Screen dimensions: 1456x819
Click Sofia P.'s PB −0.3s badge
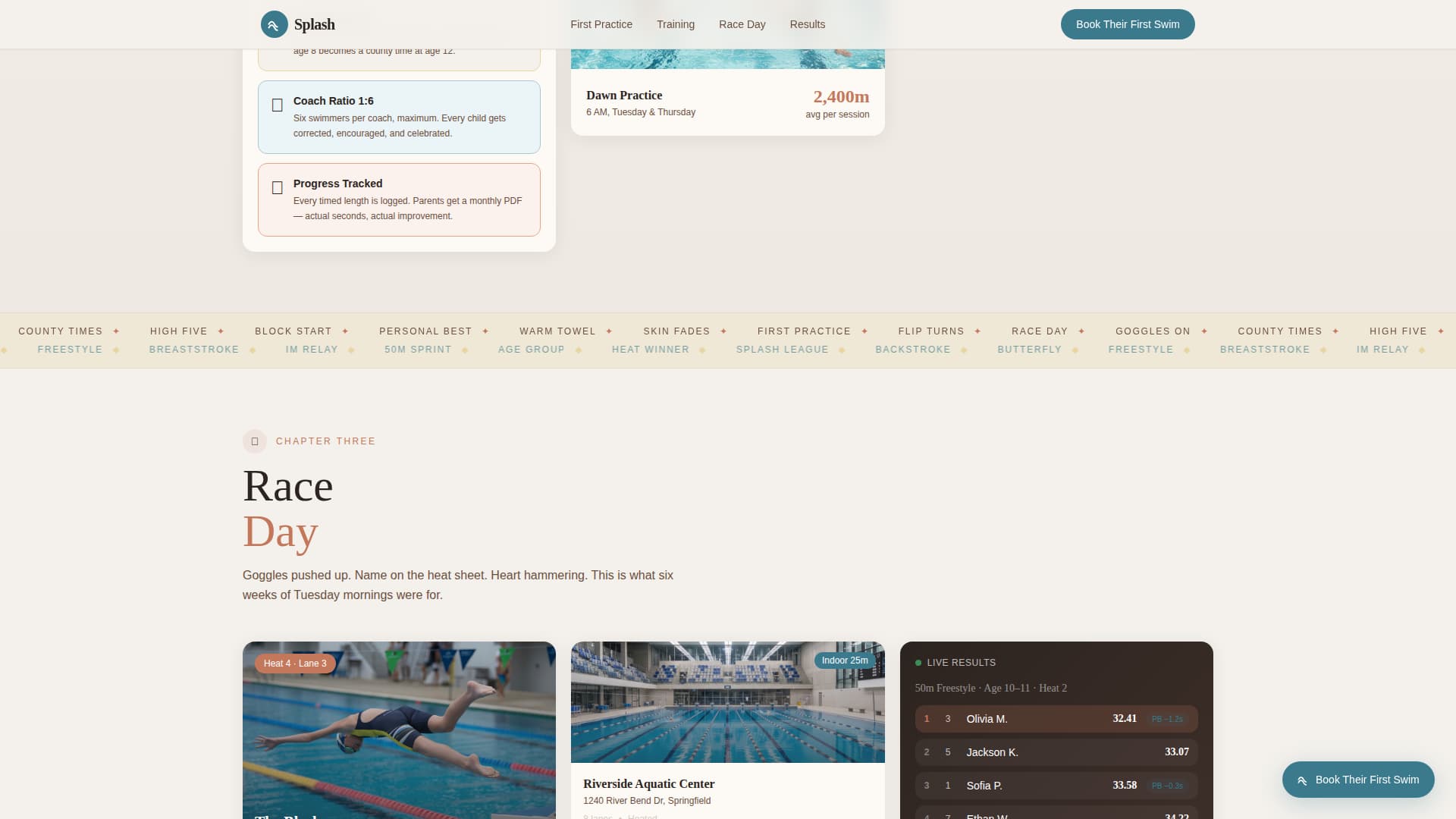(x=1167, y=786)
